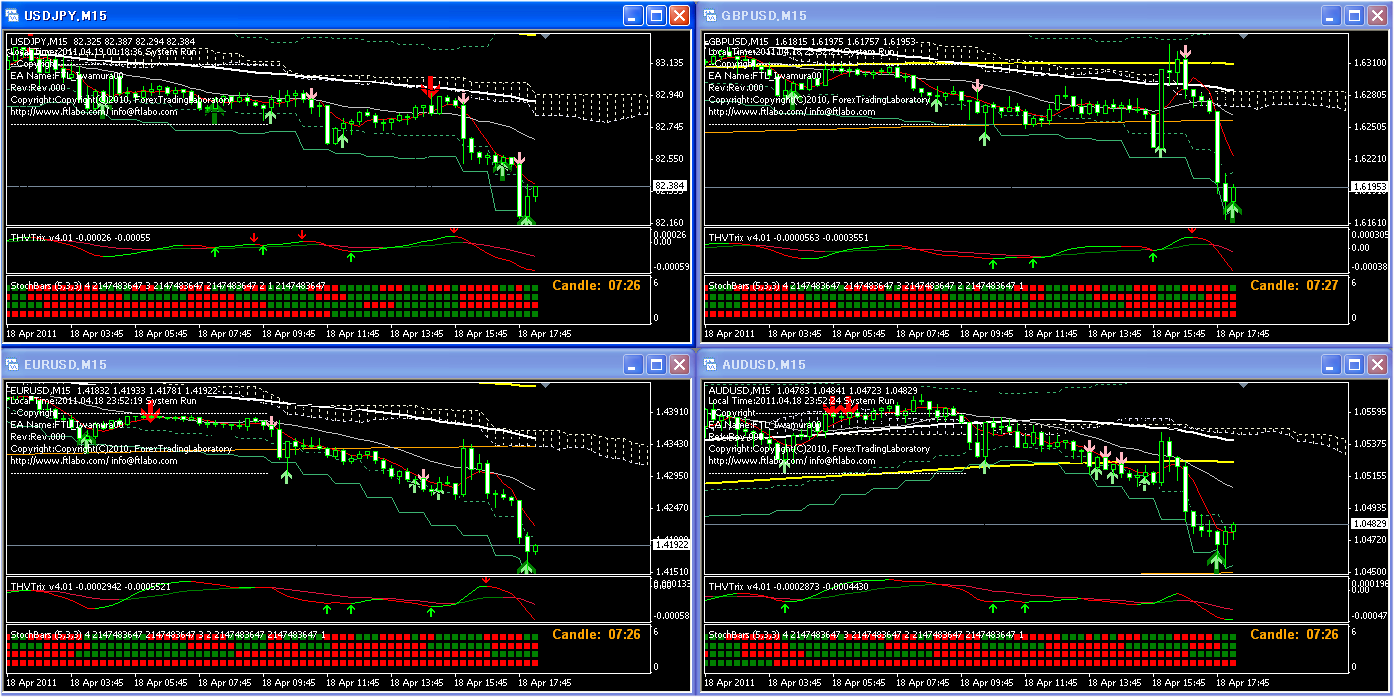This screenshot has width=1394, height=697.
Task: Select red down arrow in EURUSD THVTrix panel
Action: tap(485, 580)
